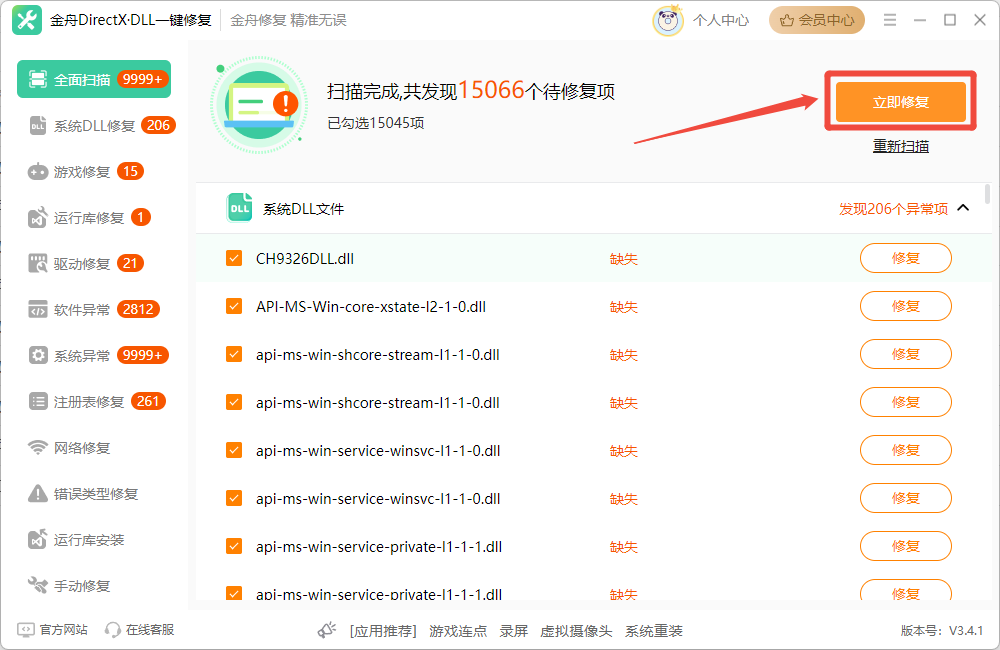Click 重新扫描 to rescan

tap(899, 145)
